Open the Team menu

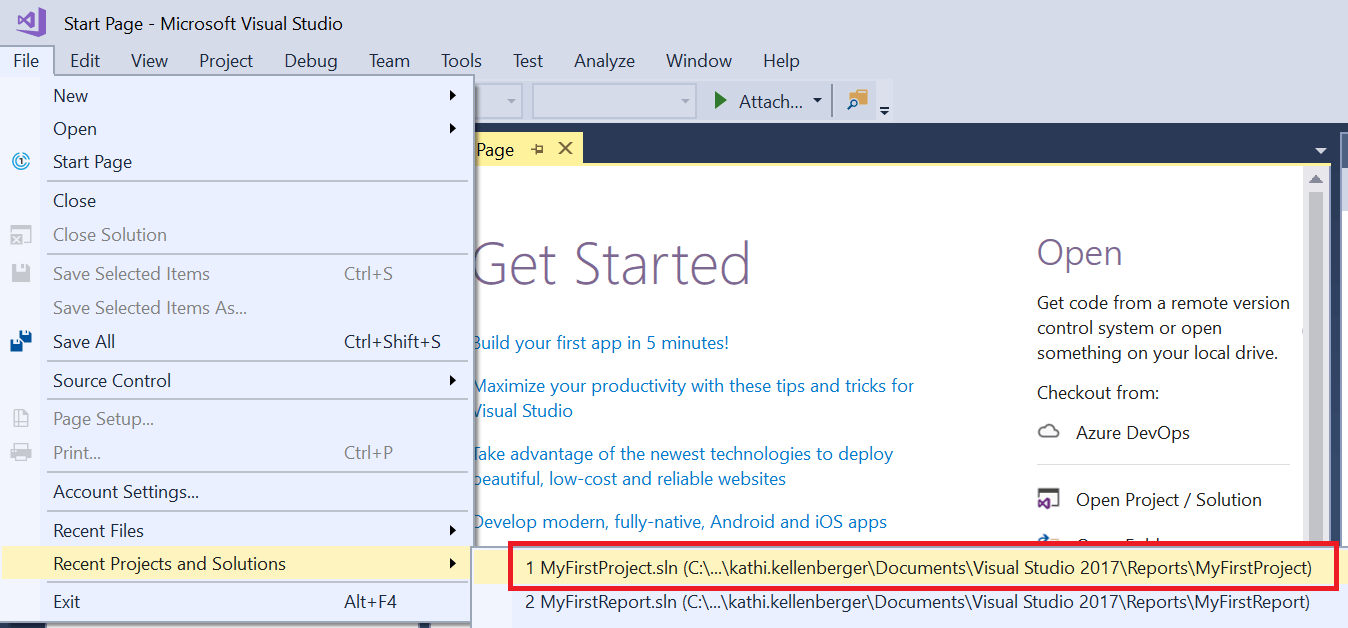(389, 61)
